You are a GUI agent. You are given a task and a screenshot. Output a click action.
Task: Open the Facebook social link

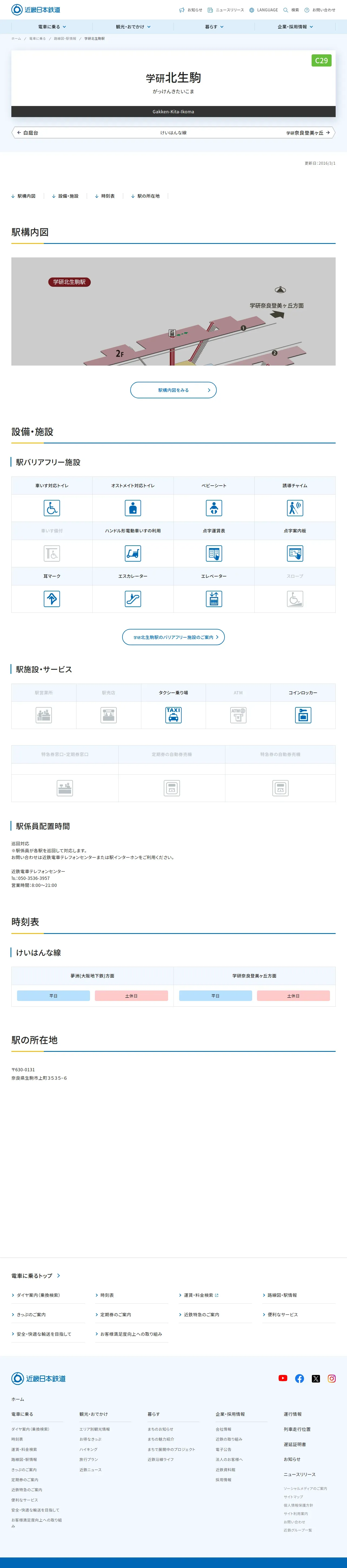(299, 1378)
